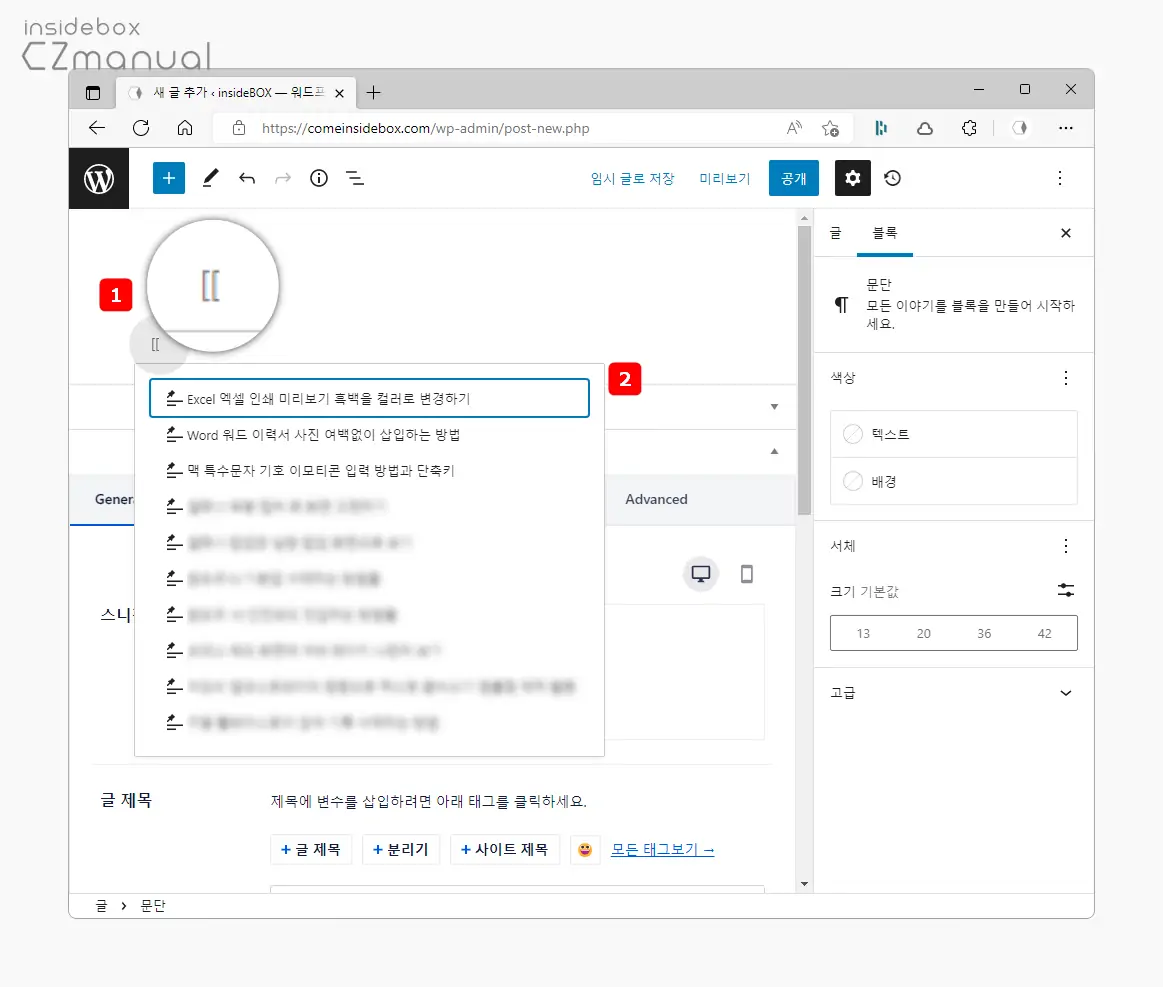Click 문단 in the breadcrumb
This screenshot has height=987, width=1163.
click(153, 905)
